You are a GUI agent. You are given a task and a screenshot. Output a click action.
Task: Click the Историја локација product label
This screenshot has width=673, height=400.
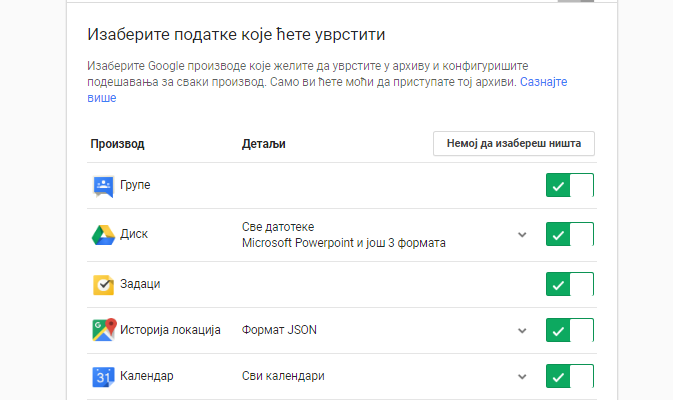(170, 330)
